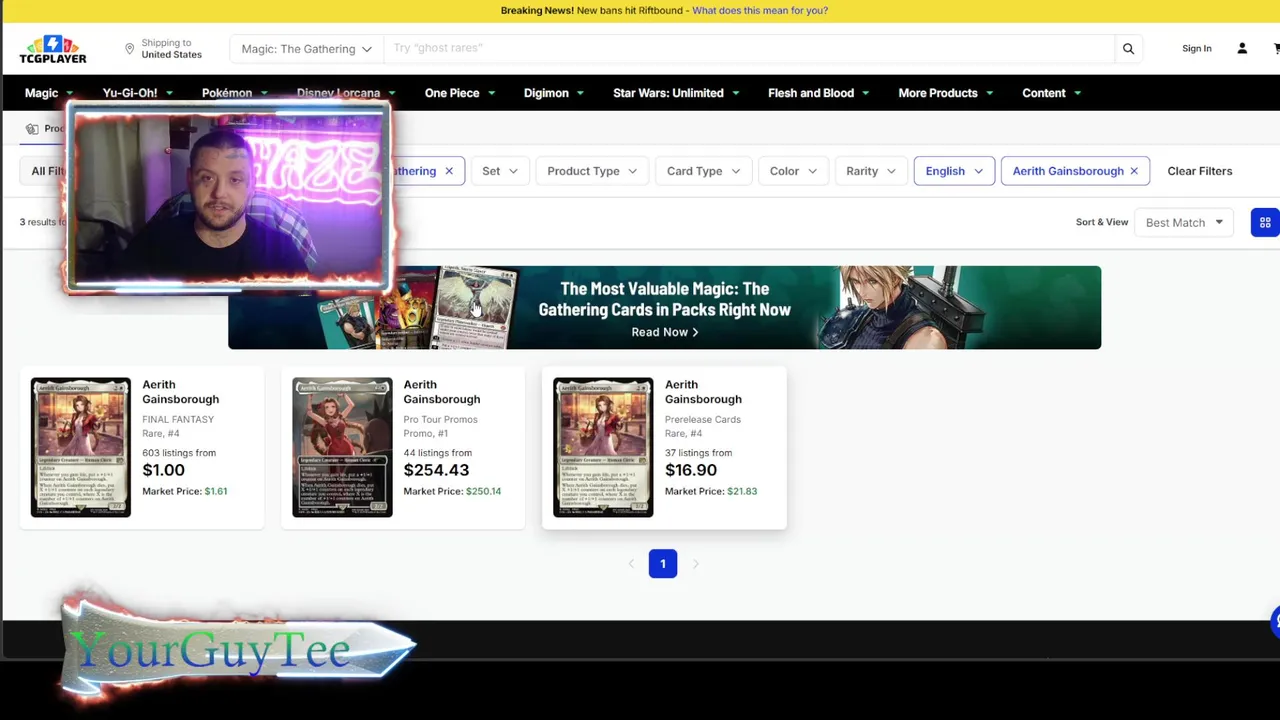This screenshot has width=1280, height=720.
Task: Select page 1 in pagination
Action: pyautogui.click(x=662, y=564)
